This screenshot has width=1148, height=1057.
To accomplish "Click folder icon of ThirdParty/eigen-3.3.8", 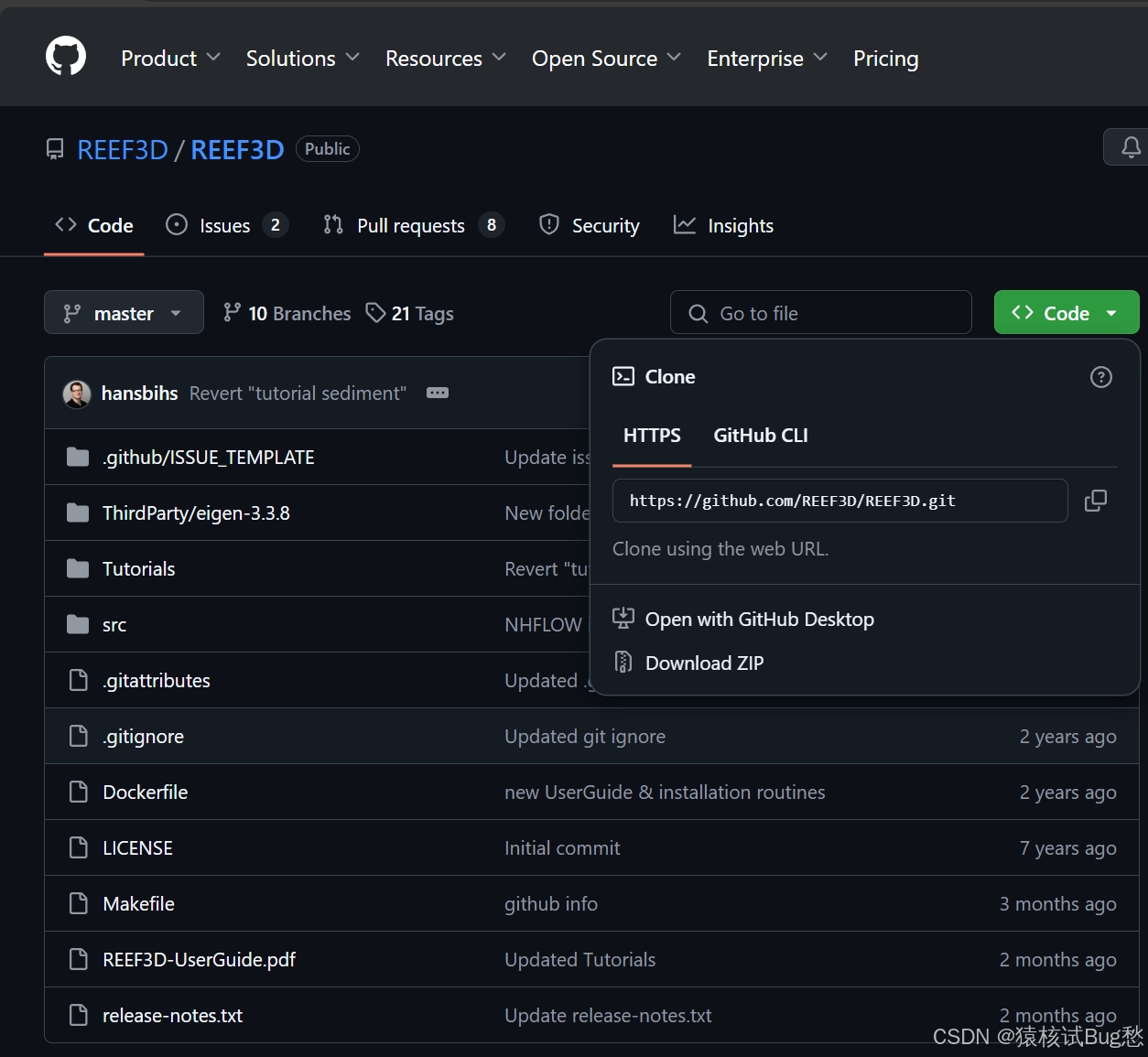I will click(78, 512).
